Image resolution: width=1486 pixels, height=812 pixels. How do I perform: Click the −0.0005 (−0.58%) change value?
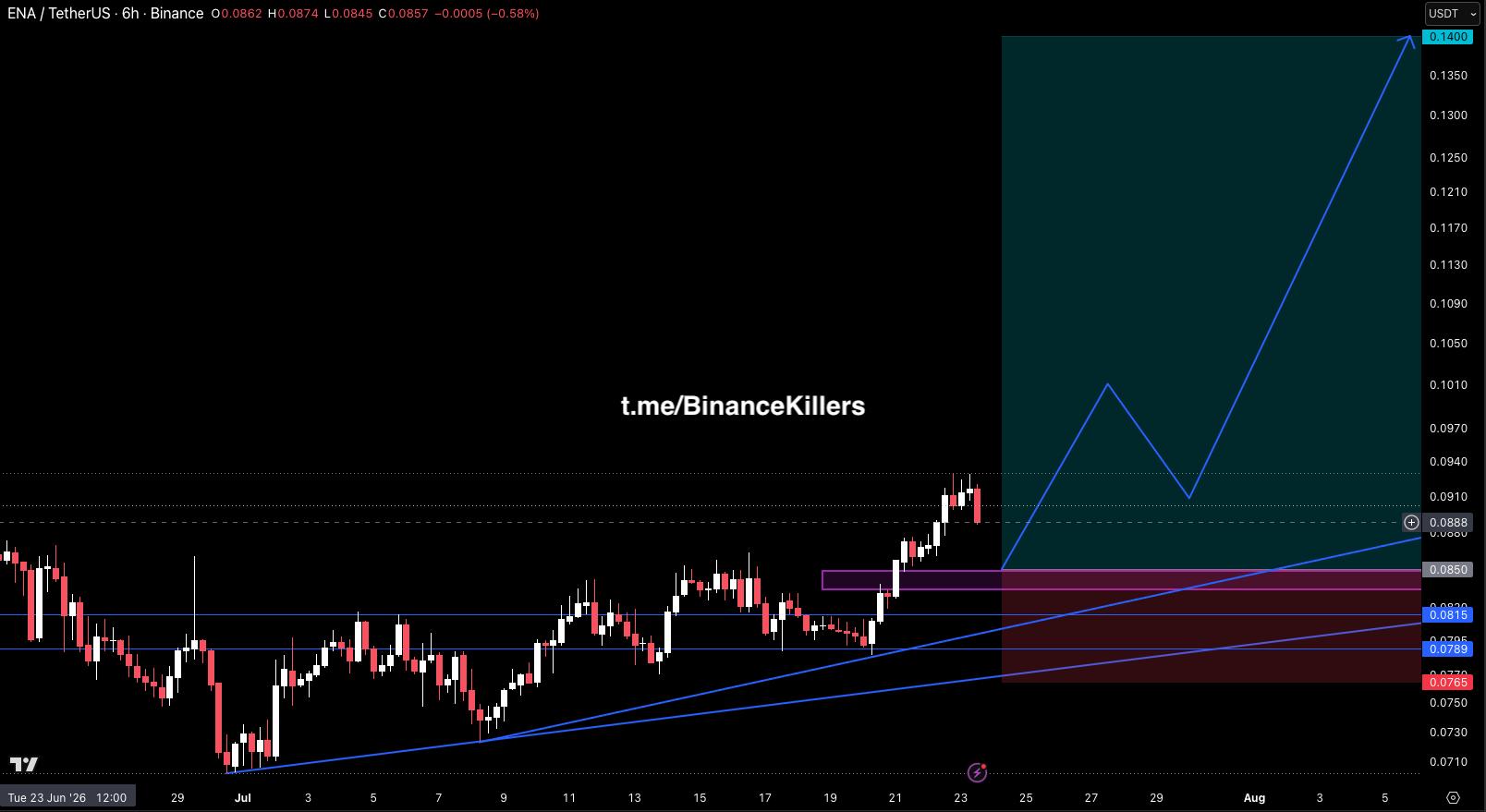(487, 14)
